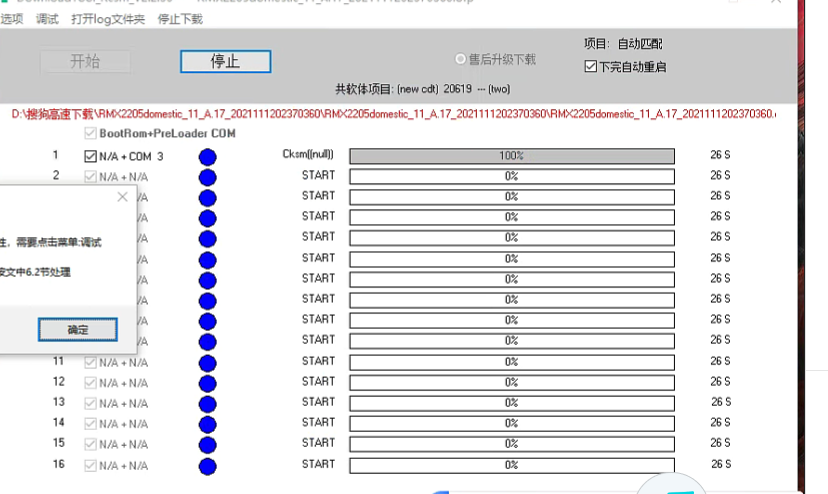Click the N/A + N/A label of row 14

pyautogui.click(x=124, y=424)
